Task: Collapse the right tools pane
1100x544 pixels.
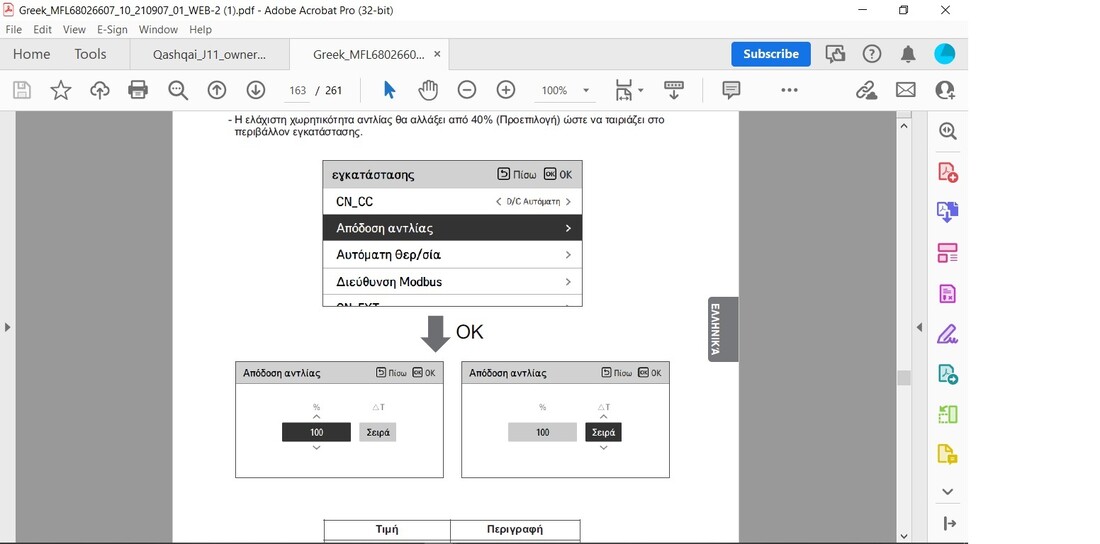Action: [920, 327]
